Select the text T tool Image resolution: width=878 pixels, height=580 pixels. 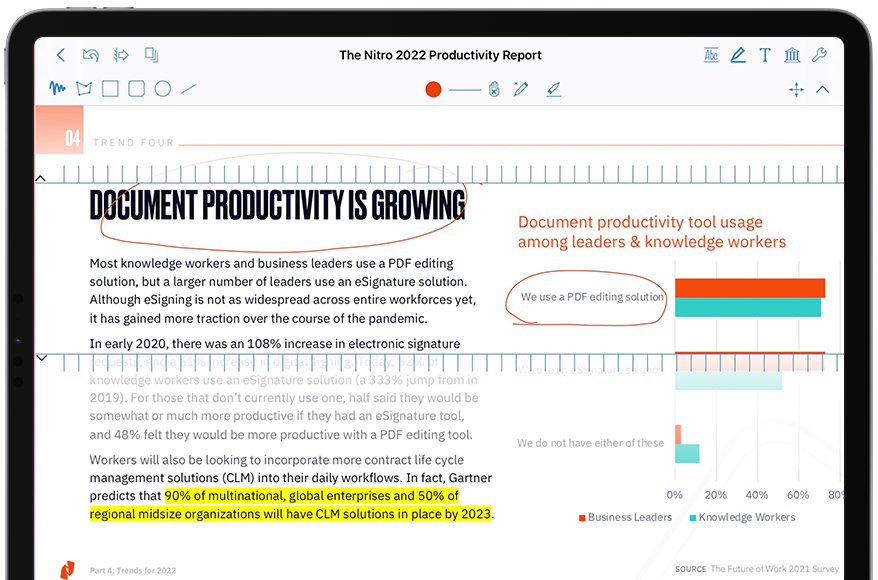(765, 55)
